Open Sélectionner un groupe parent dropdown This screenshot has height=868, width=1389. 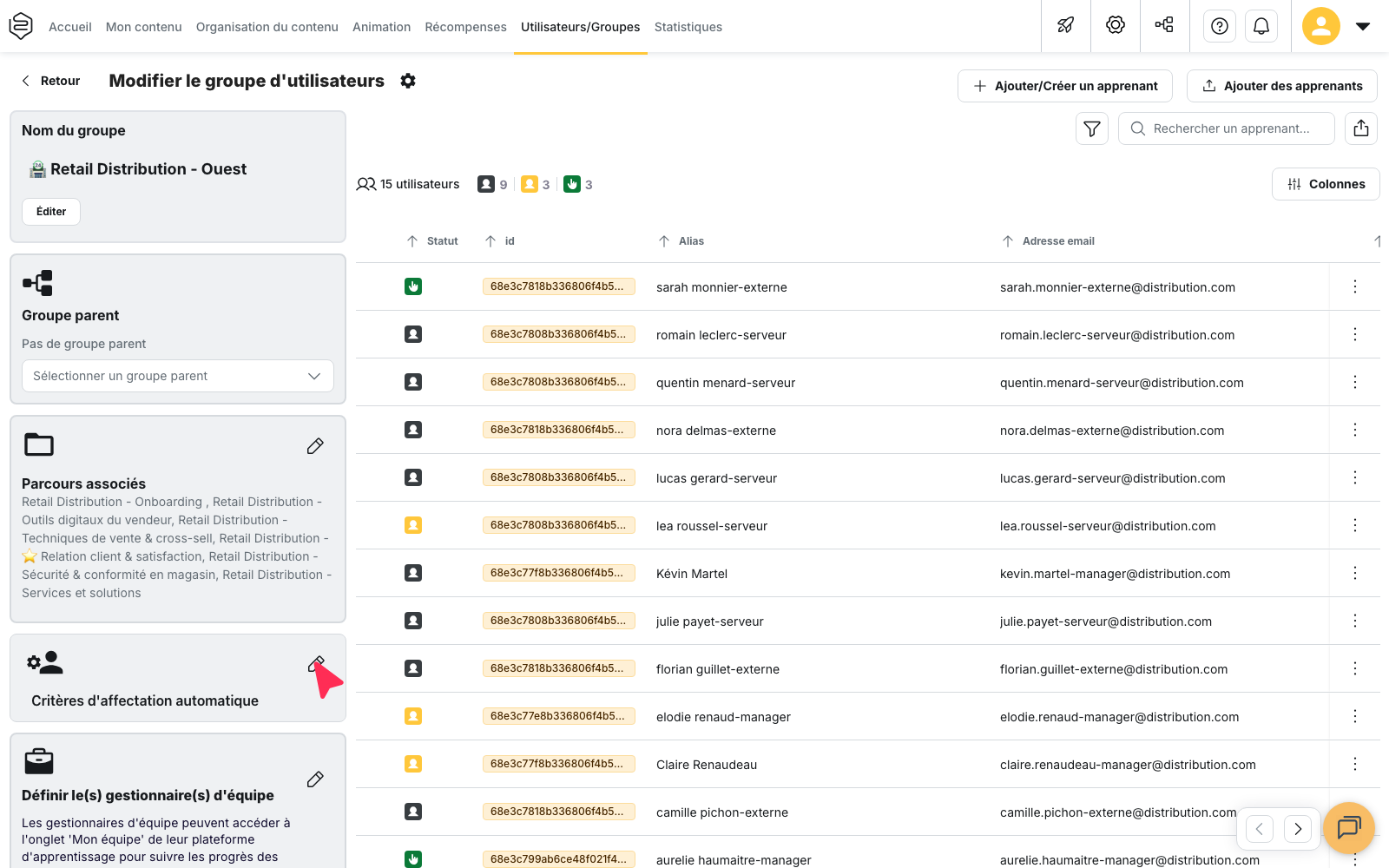coord(178,376)
